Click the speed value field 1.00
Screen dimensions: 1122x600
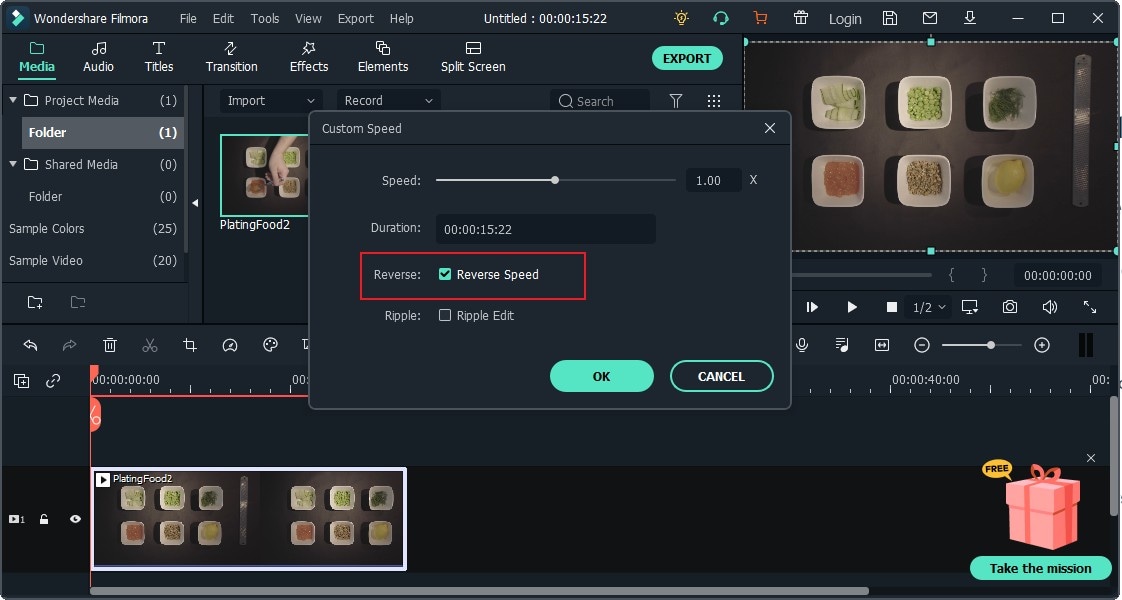pos(713,180)
